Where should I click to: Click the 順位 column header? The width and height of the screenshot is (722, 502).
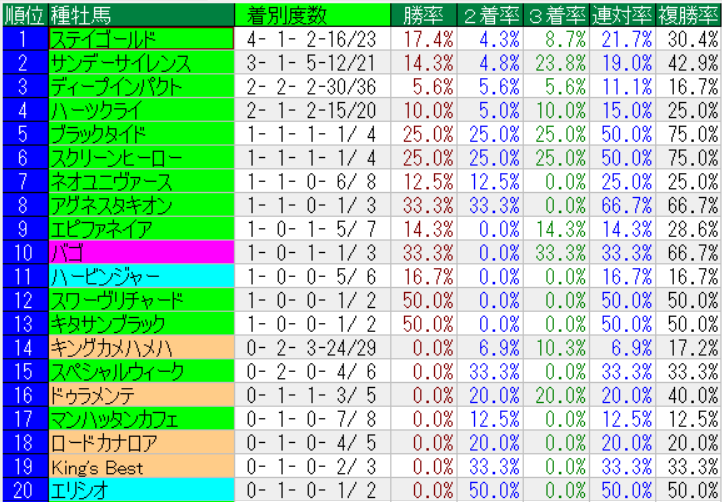24,14
